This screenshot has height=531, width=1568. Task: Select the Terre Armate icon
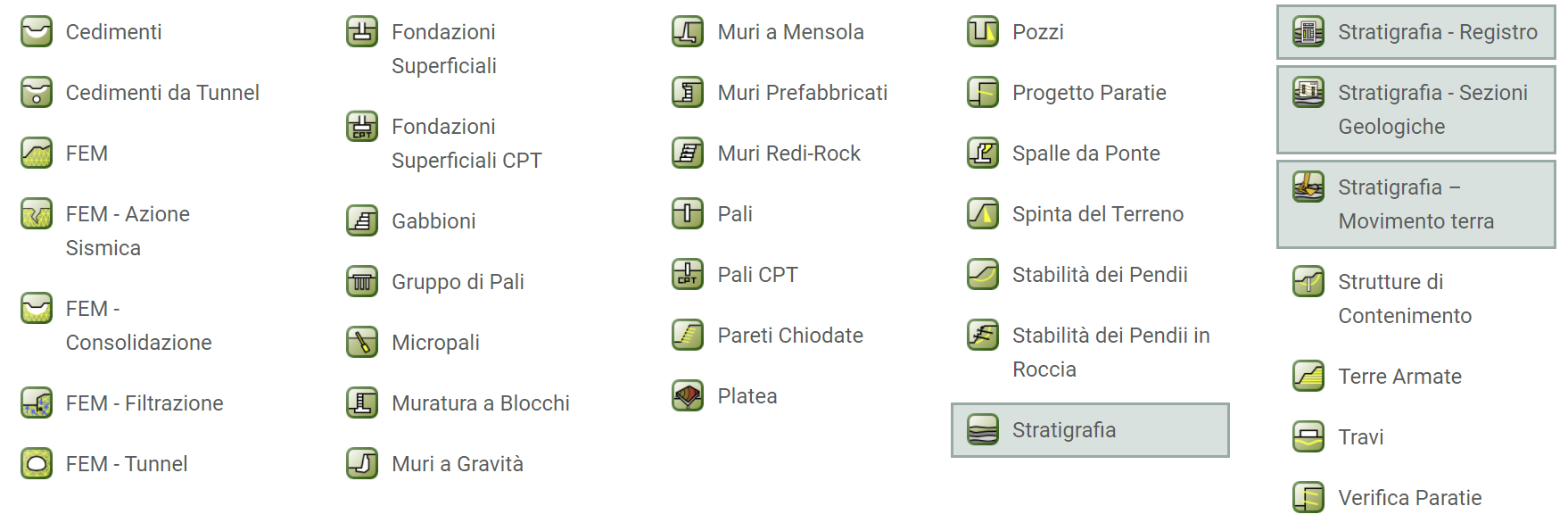[1308, 377]
